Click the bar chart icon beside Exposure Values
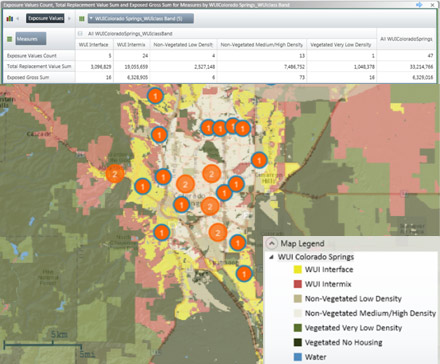Image resolution: width=440 pixels, height=364 pixels. (9, 19)
